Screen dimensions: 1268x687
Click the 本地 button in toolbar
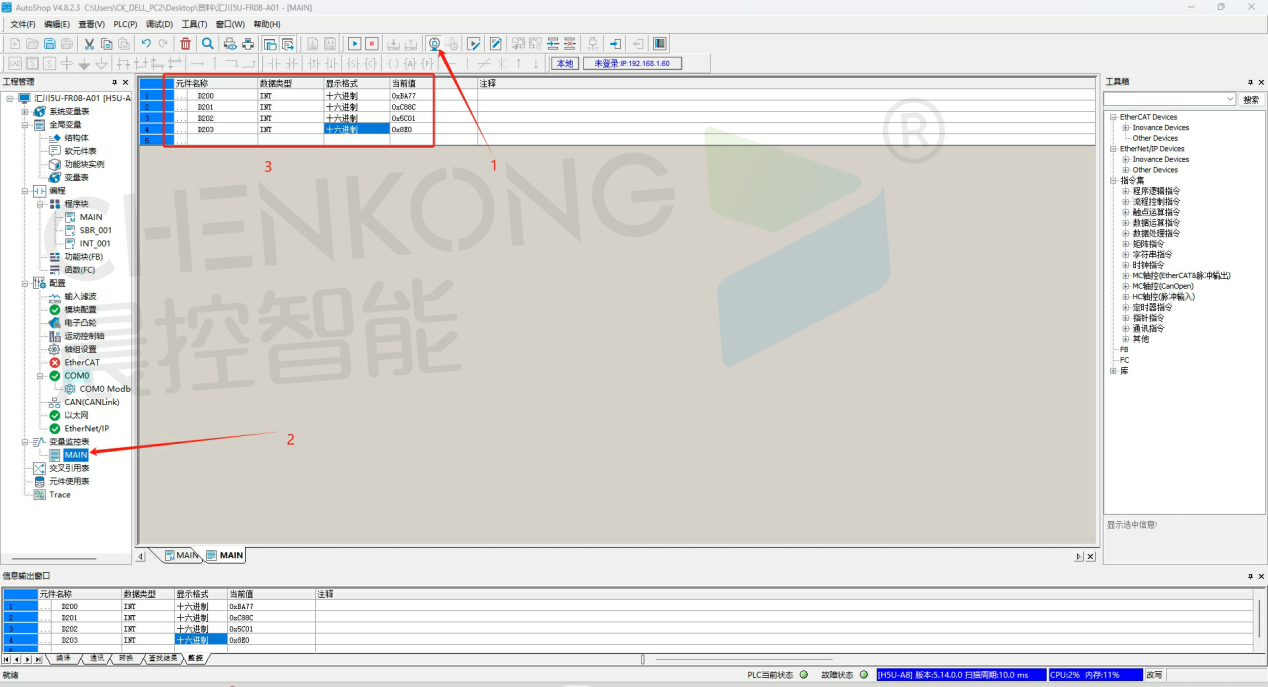click(565, 63)
